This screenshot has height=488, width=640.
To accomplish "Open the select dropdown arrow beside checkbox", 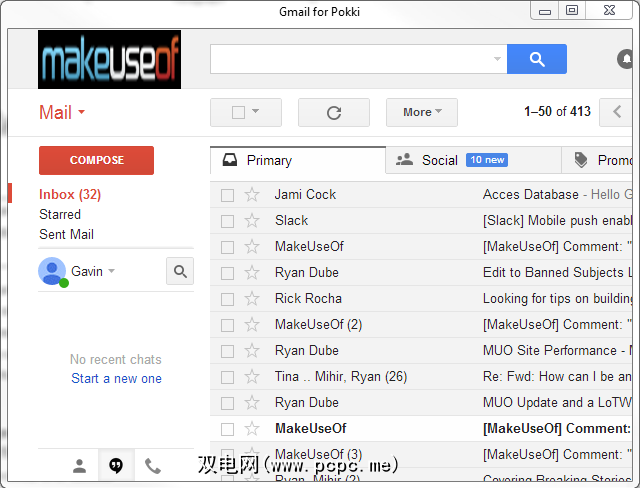I will pos(256,111).
